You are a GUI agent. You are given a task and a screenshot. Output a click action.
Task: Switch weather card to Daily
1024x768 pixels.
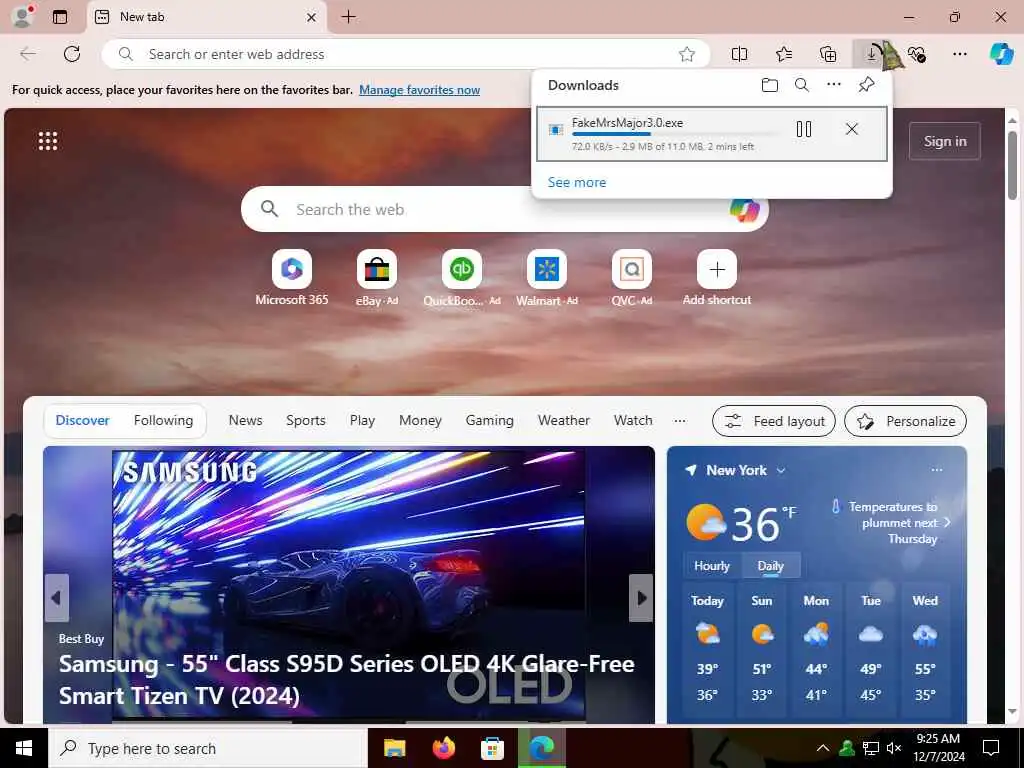pyautogui.click(x=771, y=566)
